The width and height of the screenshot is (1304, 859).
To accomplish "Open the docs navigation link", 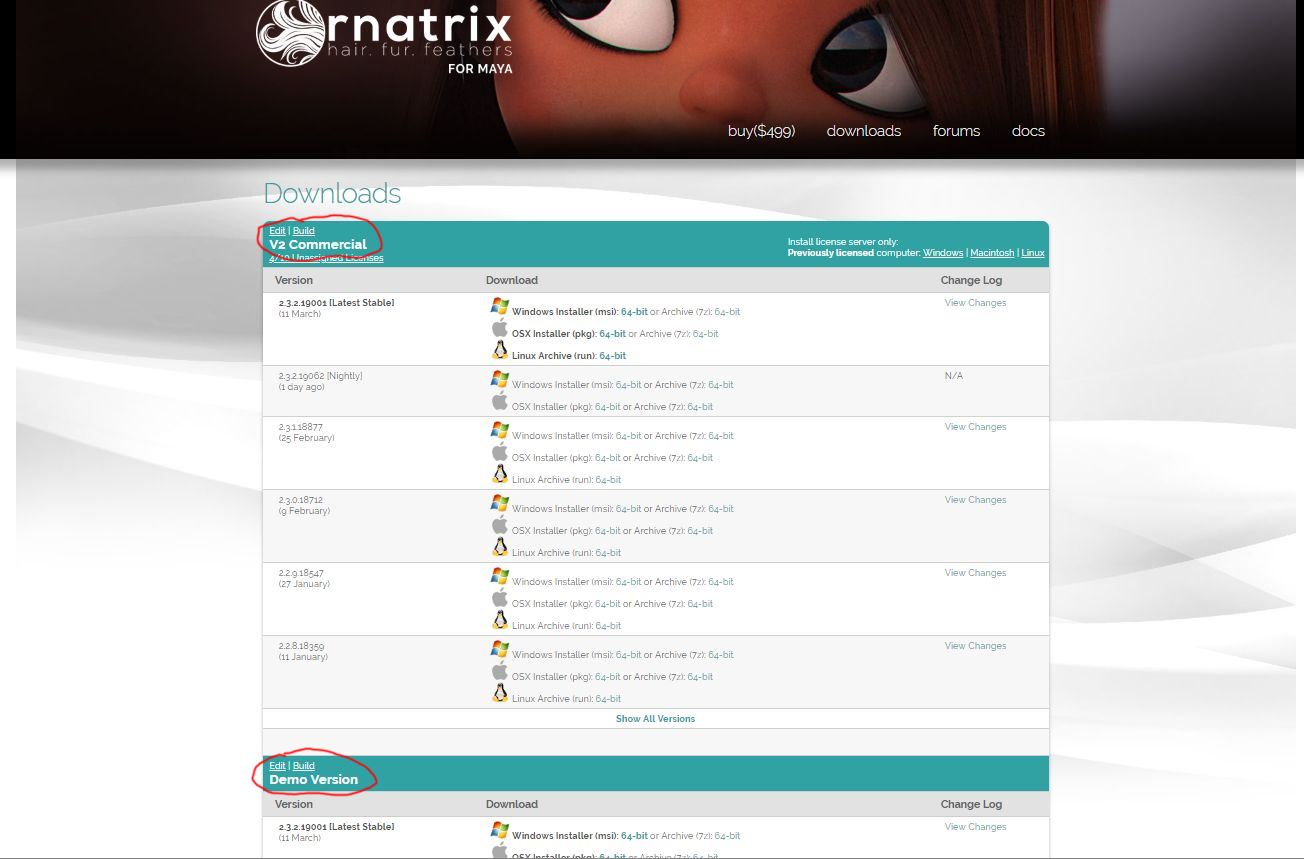I will [x=1028, y=131].
